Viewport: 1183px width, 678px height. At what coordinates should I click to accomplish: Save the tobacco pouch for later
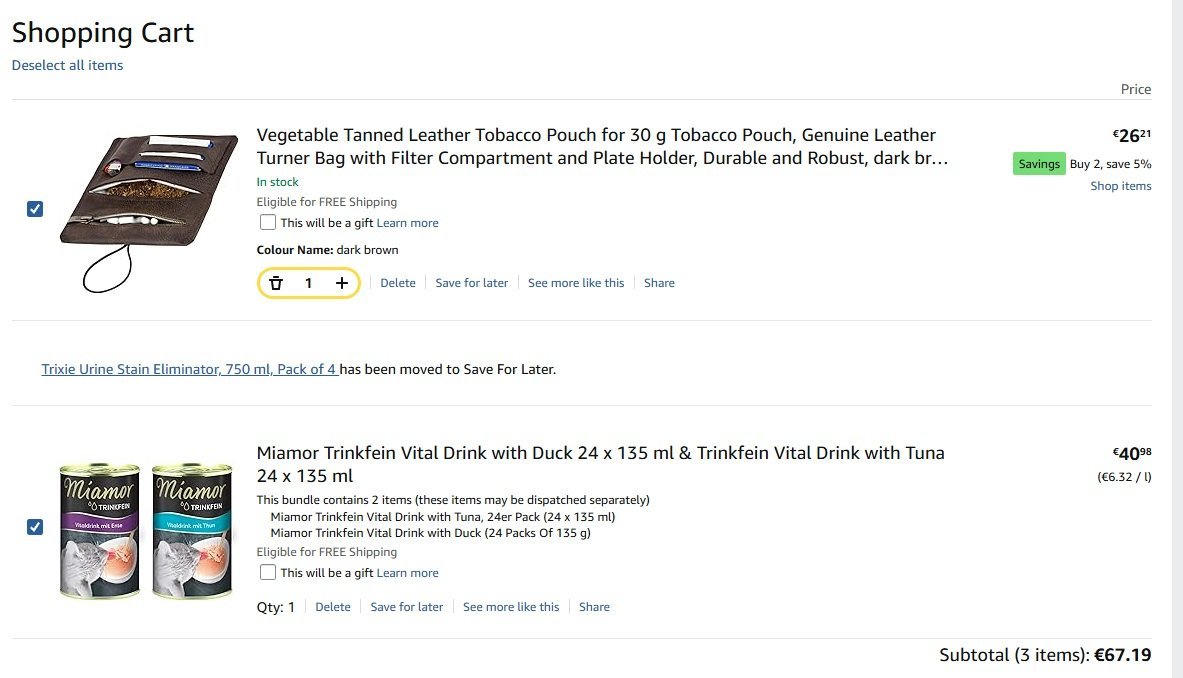472,284
